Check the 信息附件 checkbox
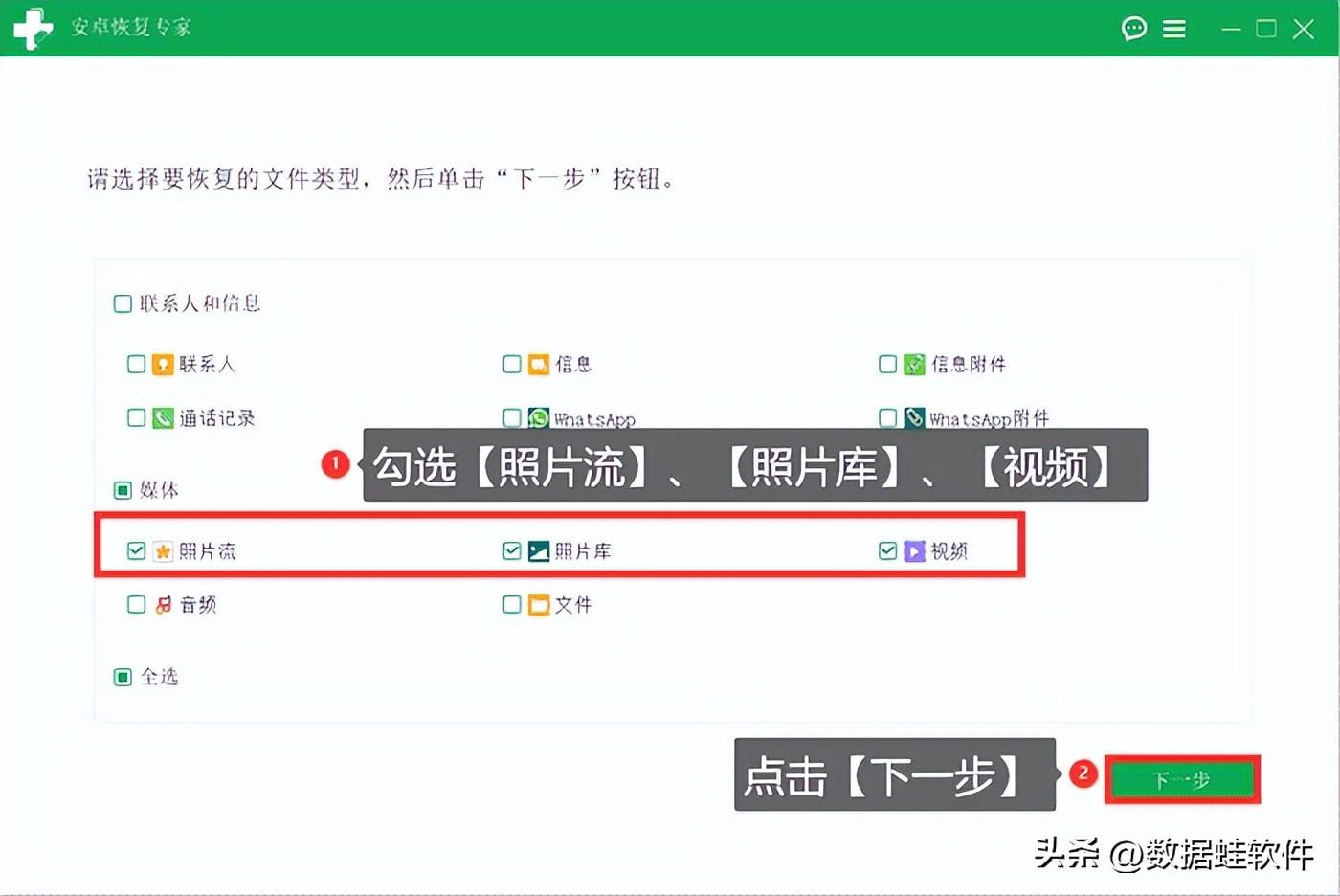Image resolution: width=1340 pixels, height=896 pixels. click(887, 365)
